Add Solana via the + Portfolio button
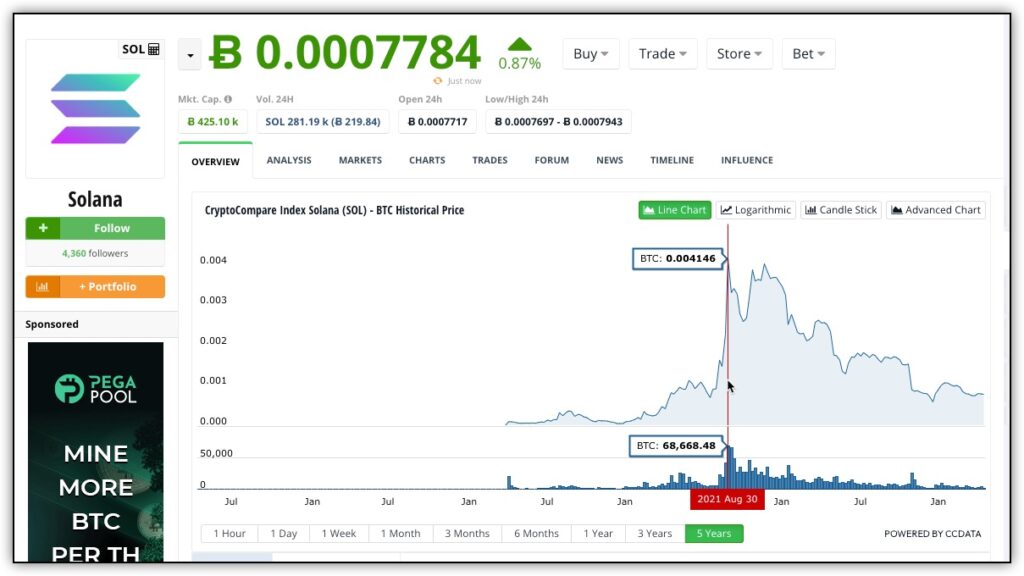 (95, 287)
